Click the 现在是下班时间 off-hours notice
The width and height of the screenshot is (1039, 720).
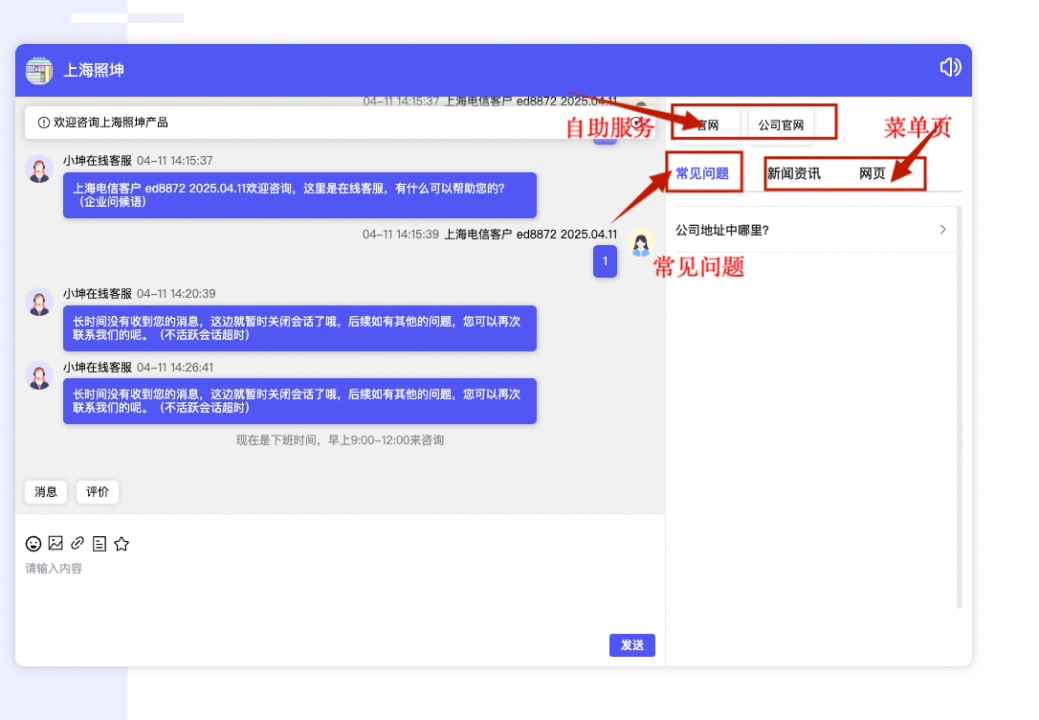point(340,440)
